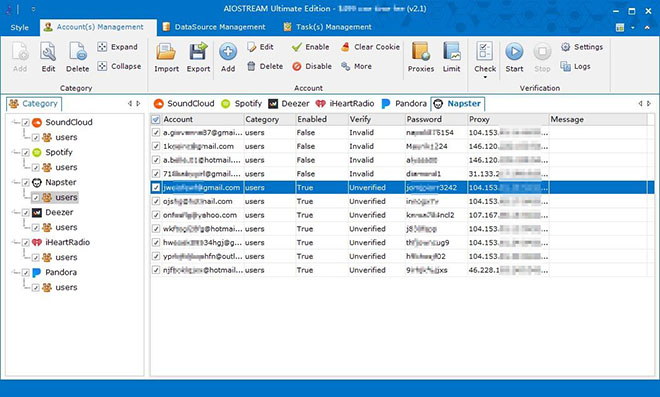Click the Napster icon in category tree
Viewport: 660px width, 397px height.
coord(37,182)
